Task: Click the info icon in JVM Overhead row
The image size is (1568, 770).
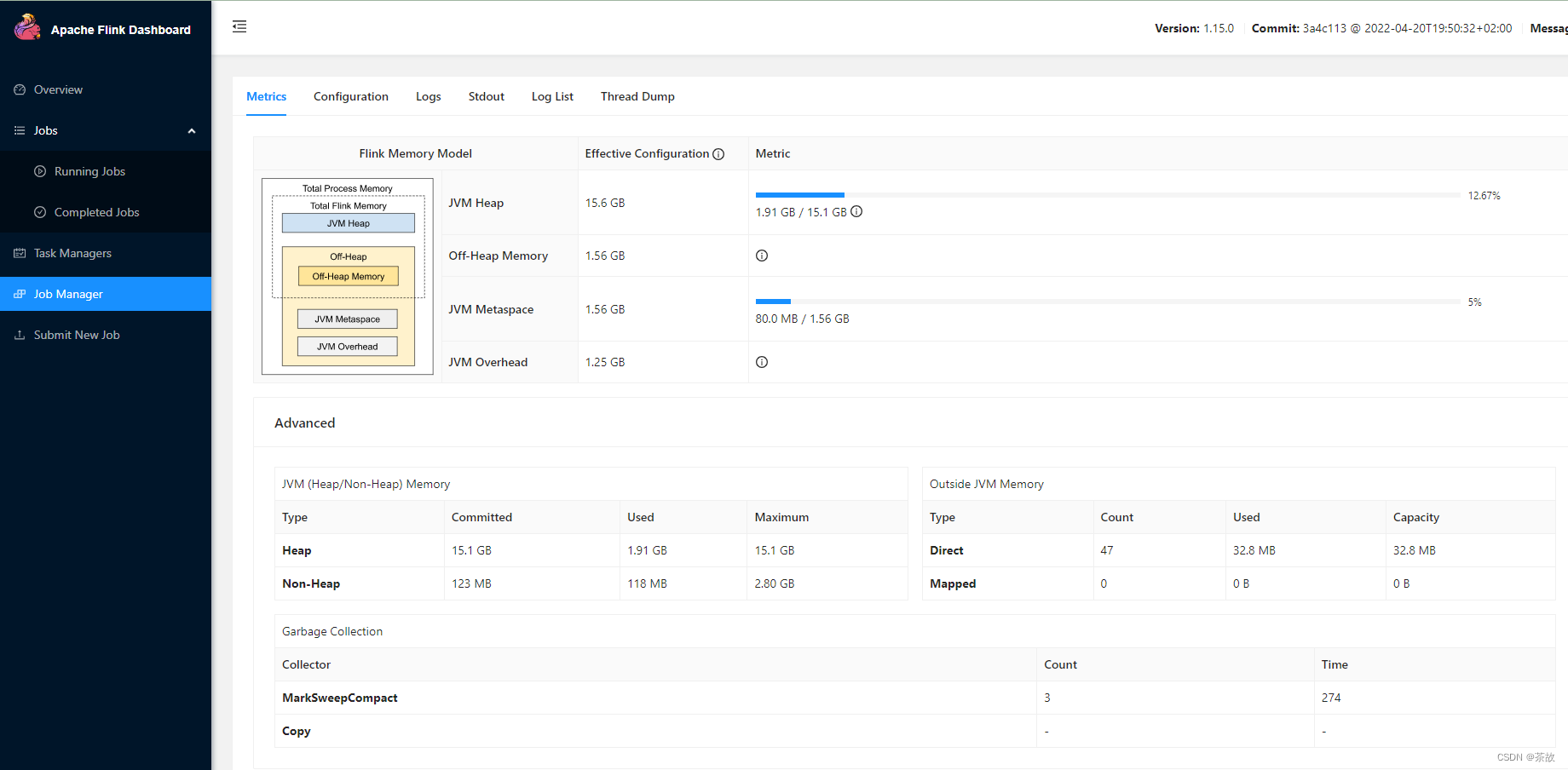Action: [762, 362]
